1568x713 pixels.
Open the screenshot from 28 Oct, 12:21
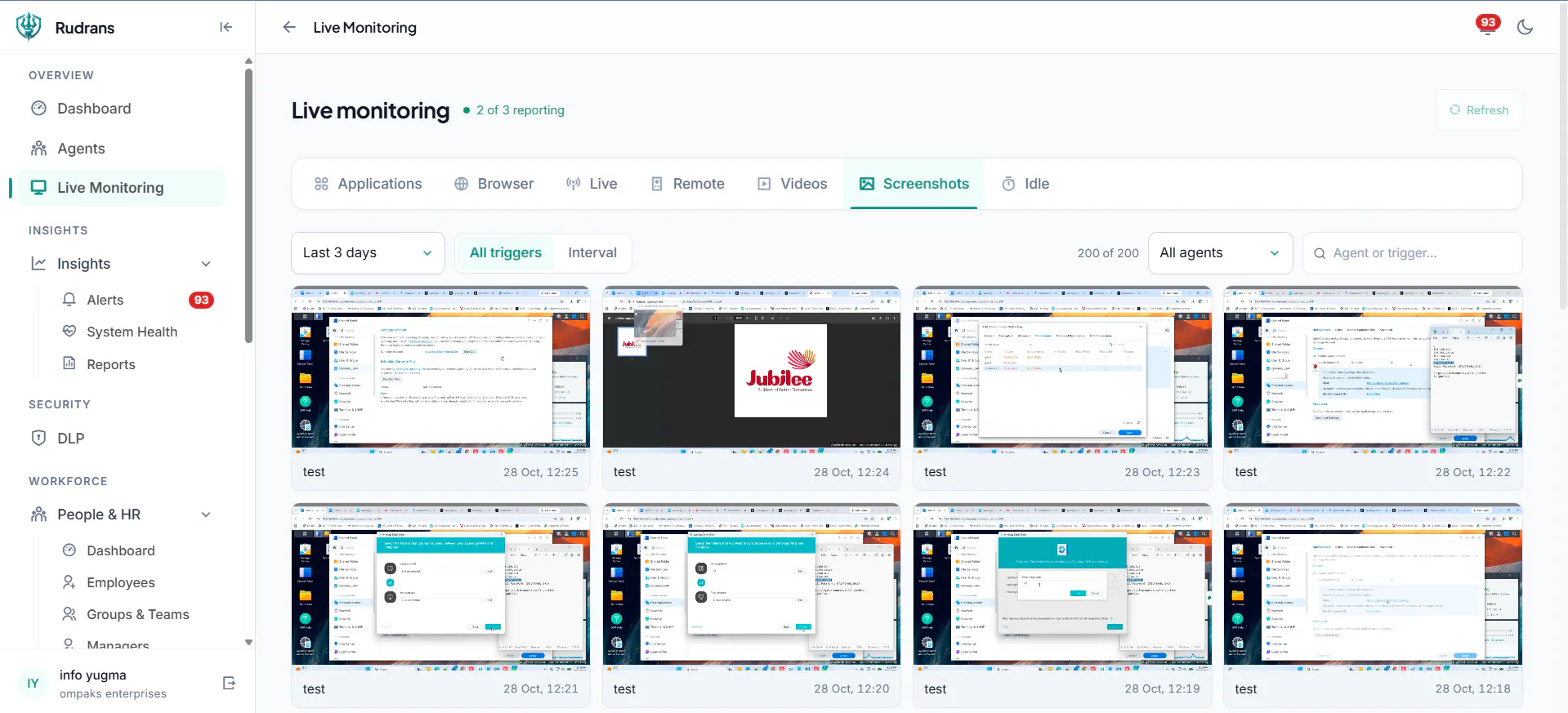tap(441, 605)
